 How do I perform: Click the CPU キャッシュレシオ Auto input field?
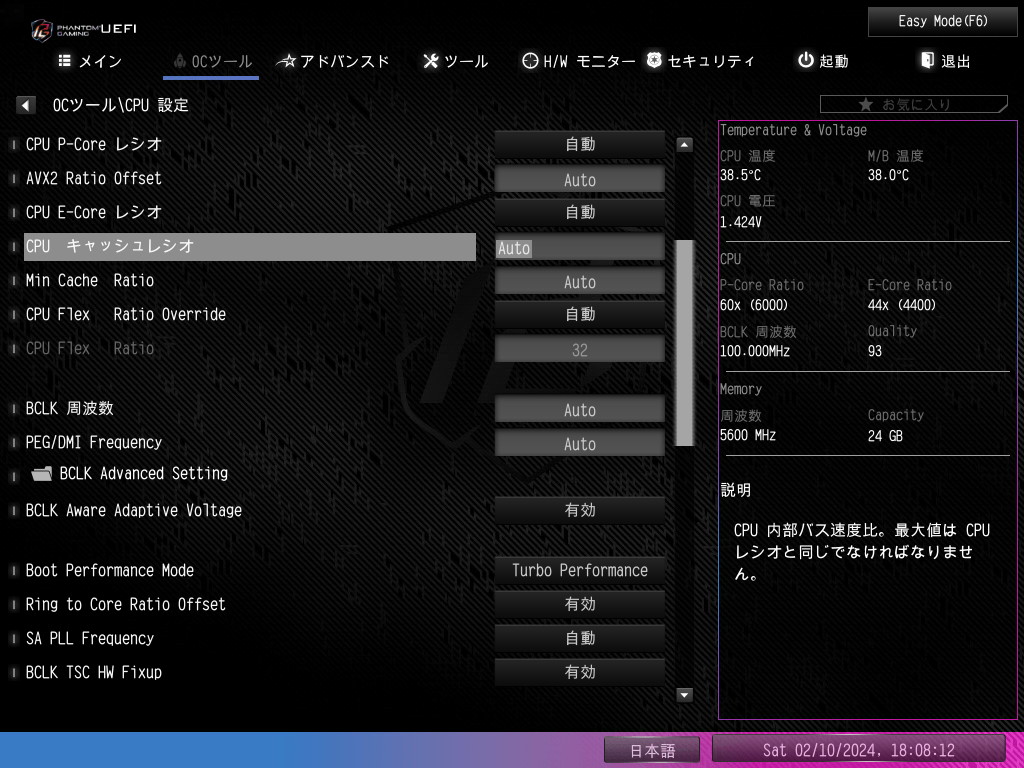580,248
